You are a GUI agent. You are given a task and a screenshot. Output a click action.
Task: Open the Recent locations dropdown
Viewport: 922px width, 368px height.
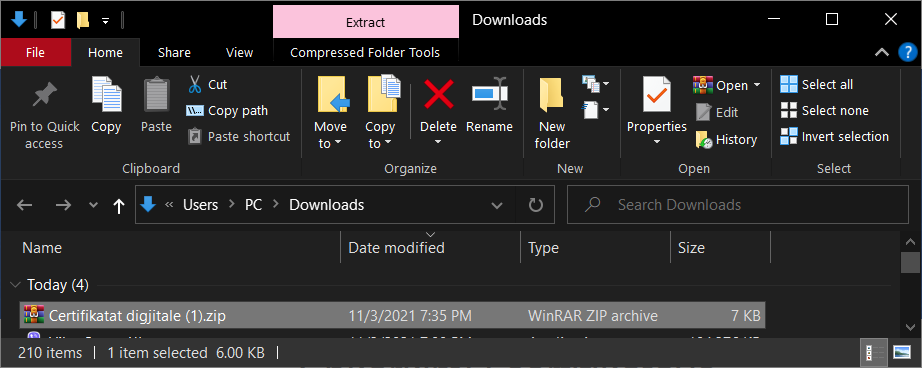coord(93,205)
